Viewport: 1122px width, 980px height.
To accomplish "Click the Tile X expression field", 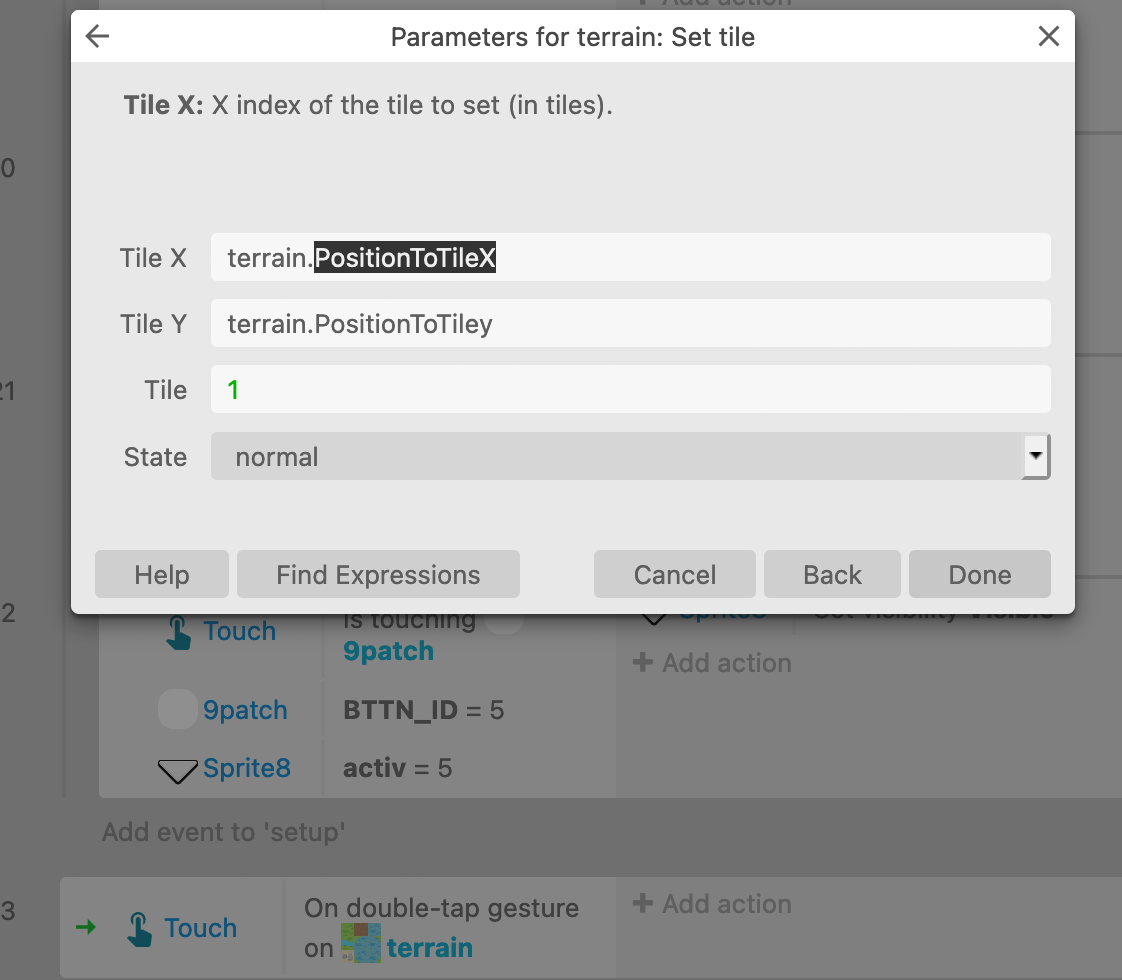I will 630,258.
